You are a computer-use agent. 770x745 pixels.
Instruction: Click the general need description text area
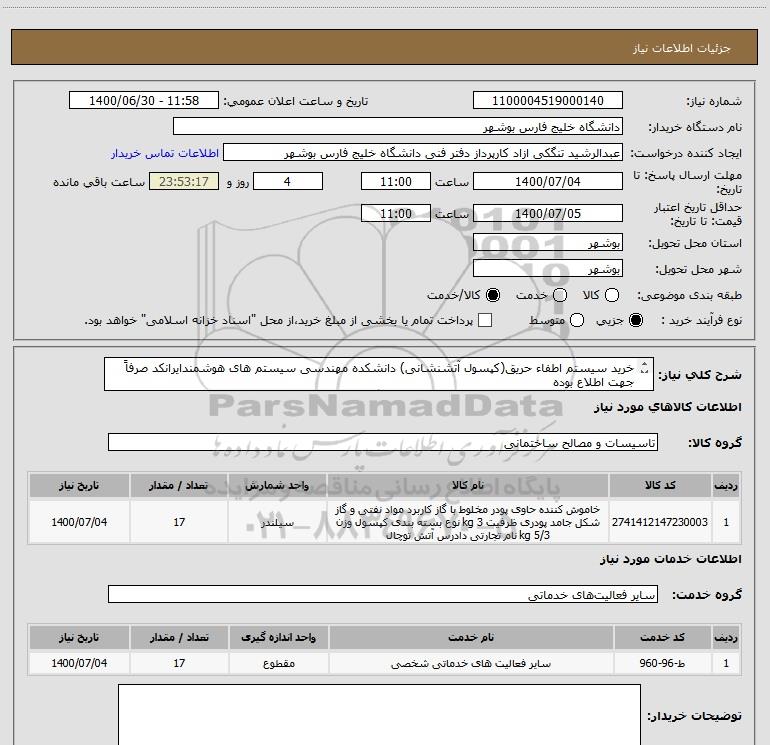tap(379, 374)
